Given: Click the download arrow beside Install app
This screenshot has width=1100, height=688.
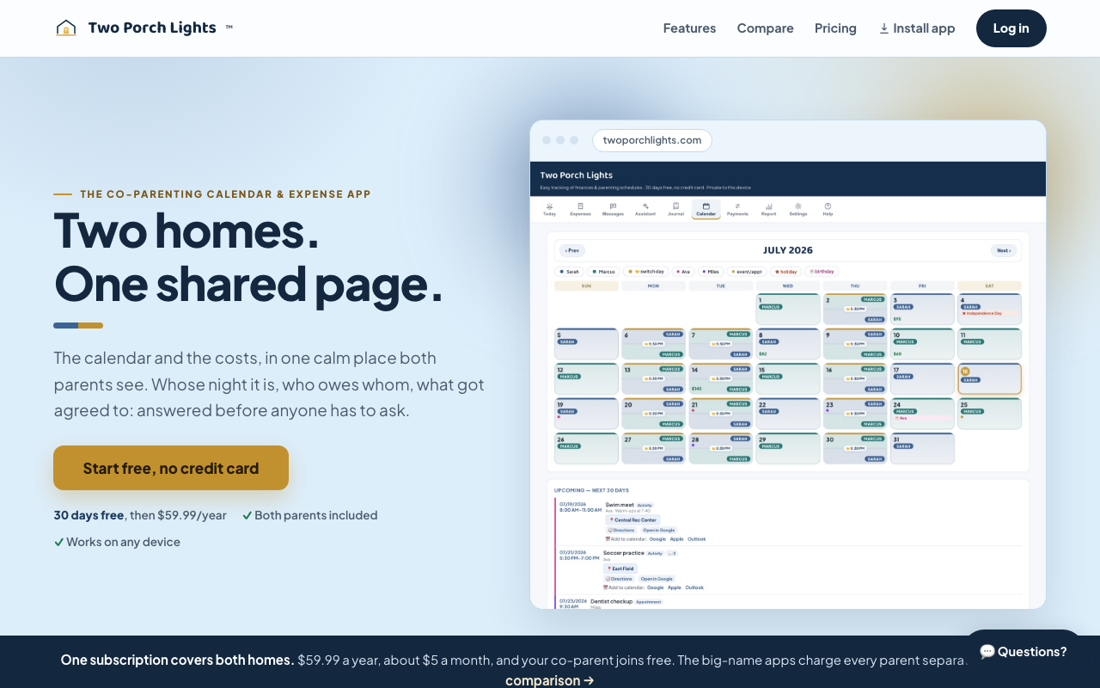Looking at the screenshot, I should tap(884, 28).
